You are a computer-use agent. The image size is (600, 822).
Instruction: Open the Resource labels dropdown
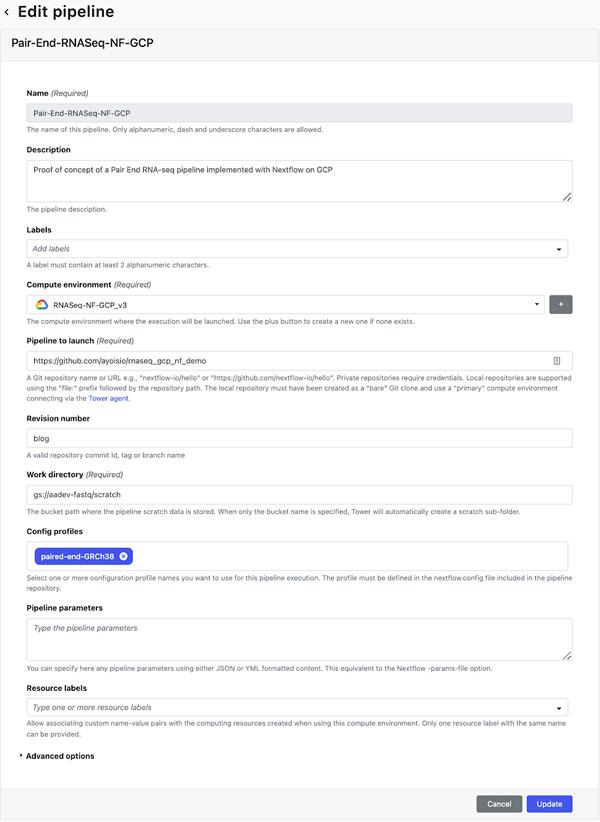(558, 708)
